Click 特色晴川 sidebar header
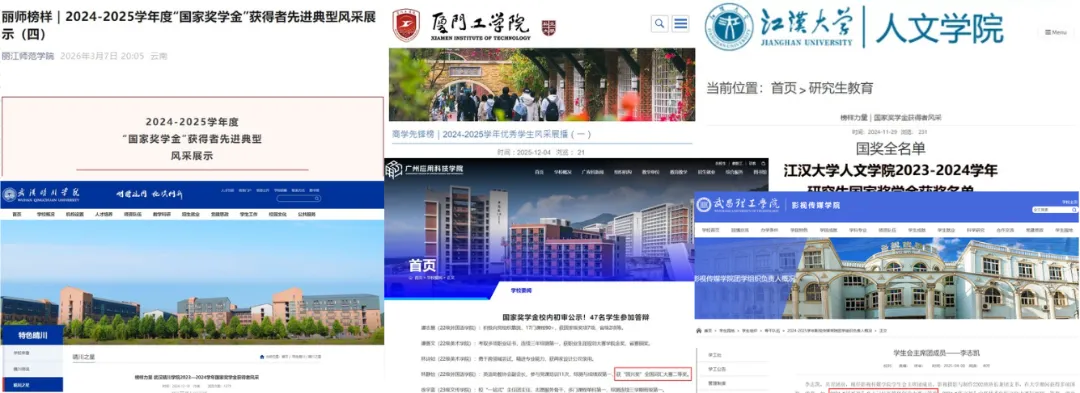1080x393 pixels. click(31, 335)
